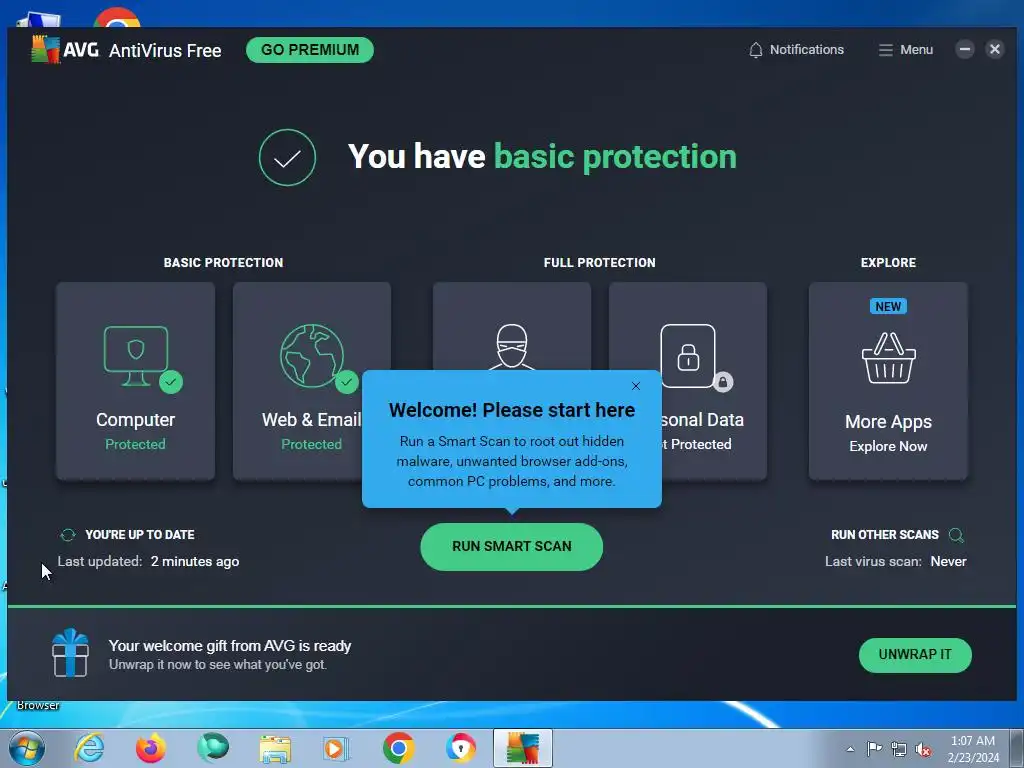Open the hamburger Menu
This screenshot has height=768, width=1024.
coord(905,50)
